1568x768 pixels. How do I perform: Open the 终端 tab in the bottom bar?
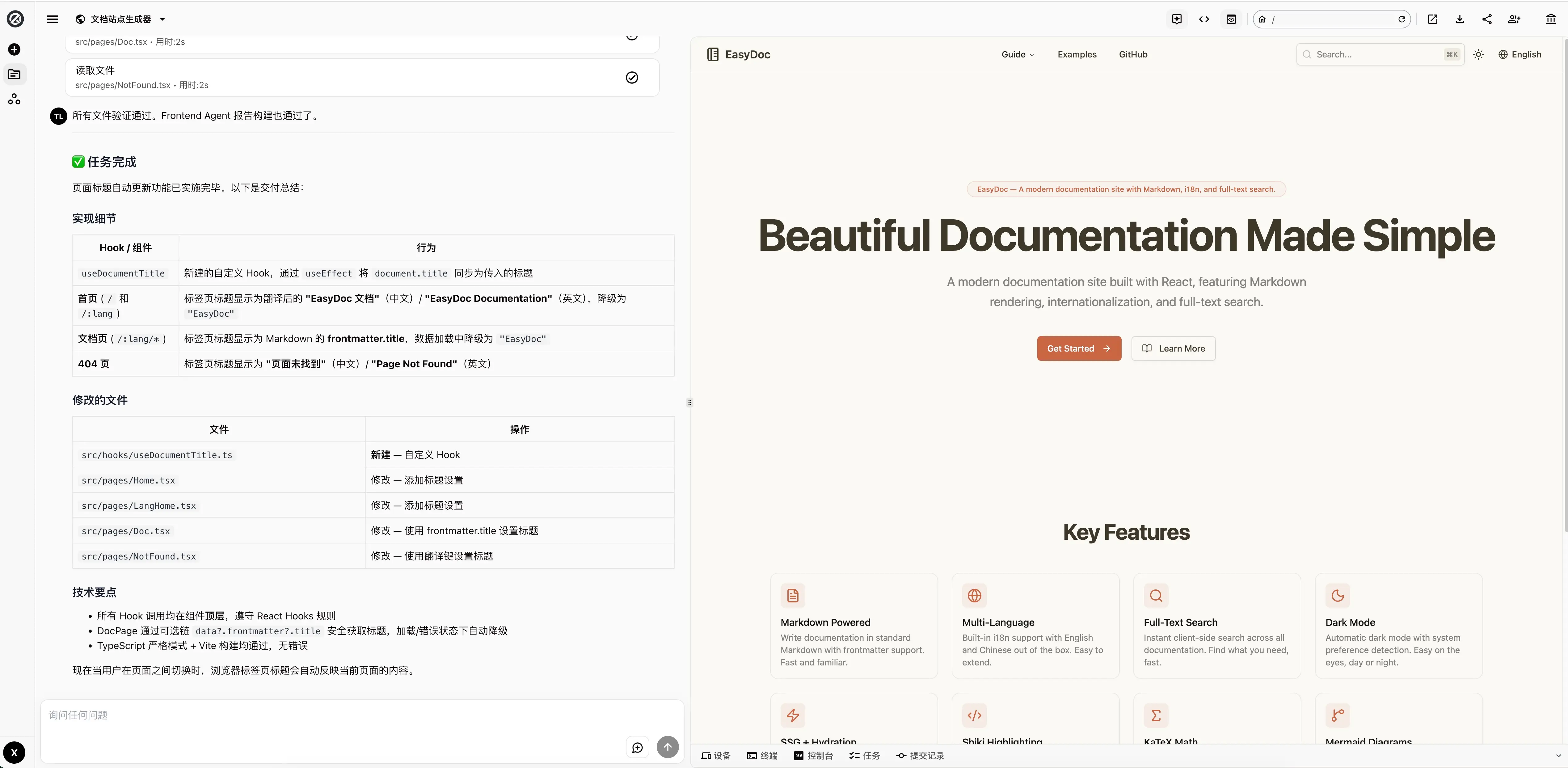pyautogui.click(x=762, y=756)
